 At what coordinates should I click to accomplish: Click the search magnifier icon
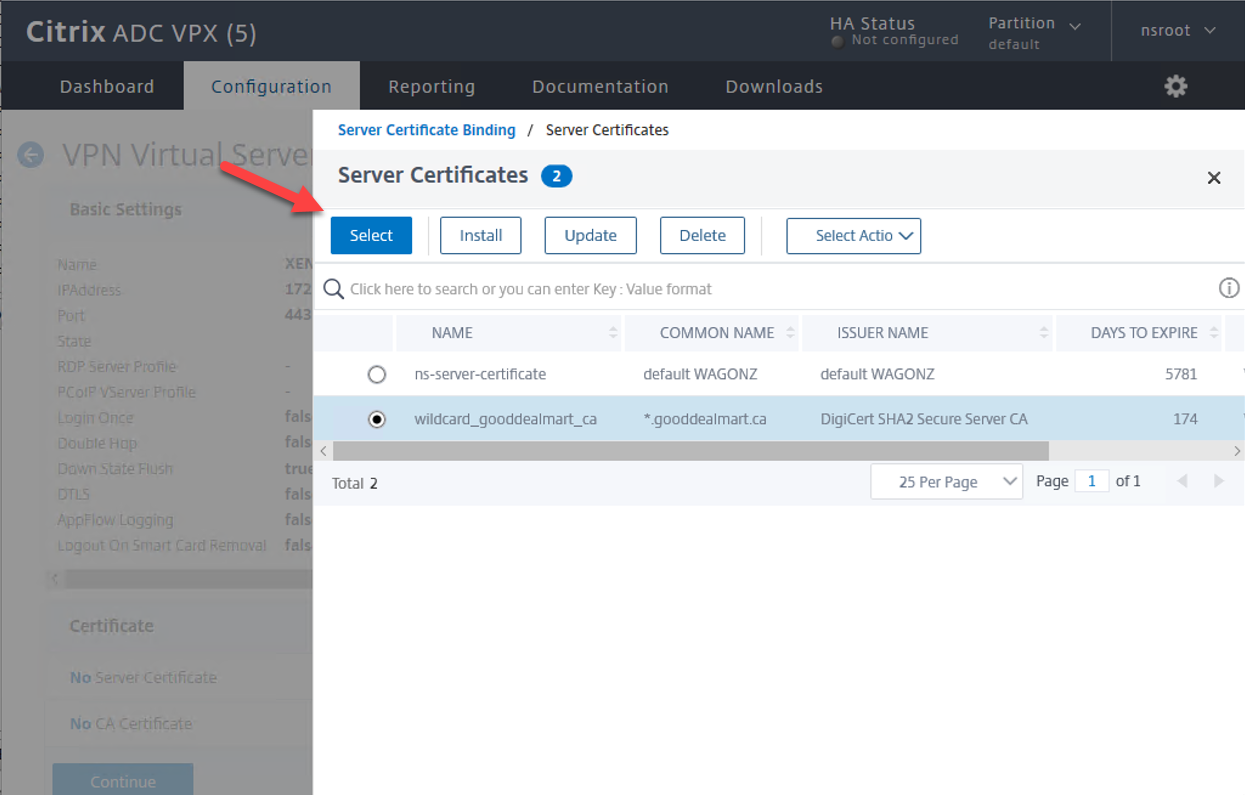pyautogui.click(x=334, y=289)
